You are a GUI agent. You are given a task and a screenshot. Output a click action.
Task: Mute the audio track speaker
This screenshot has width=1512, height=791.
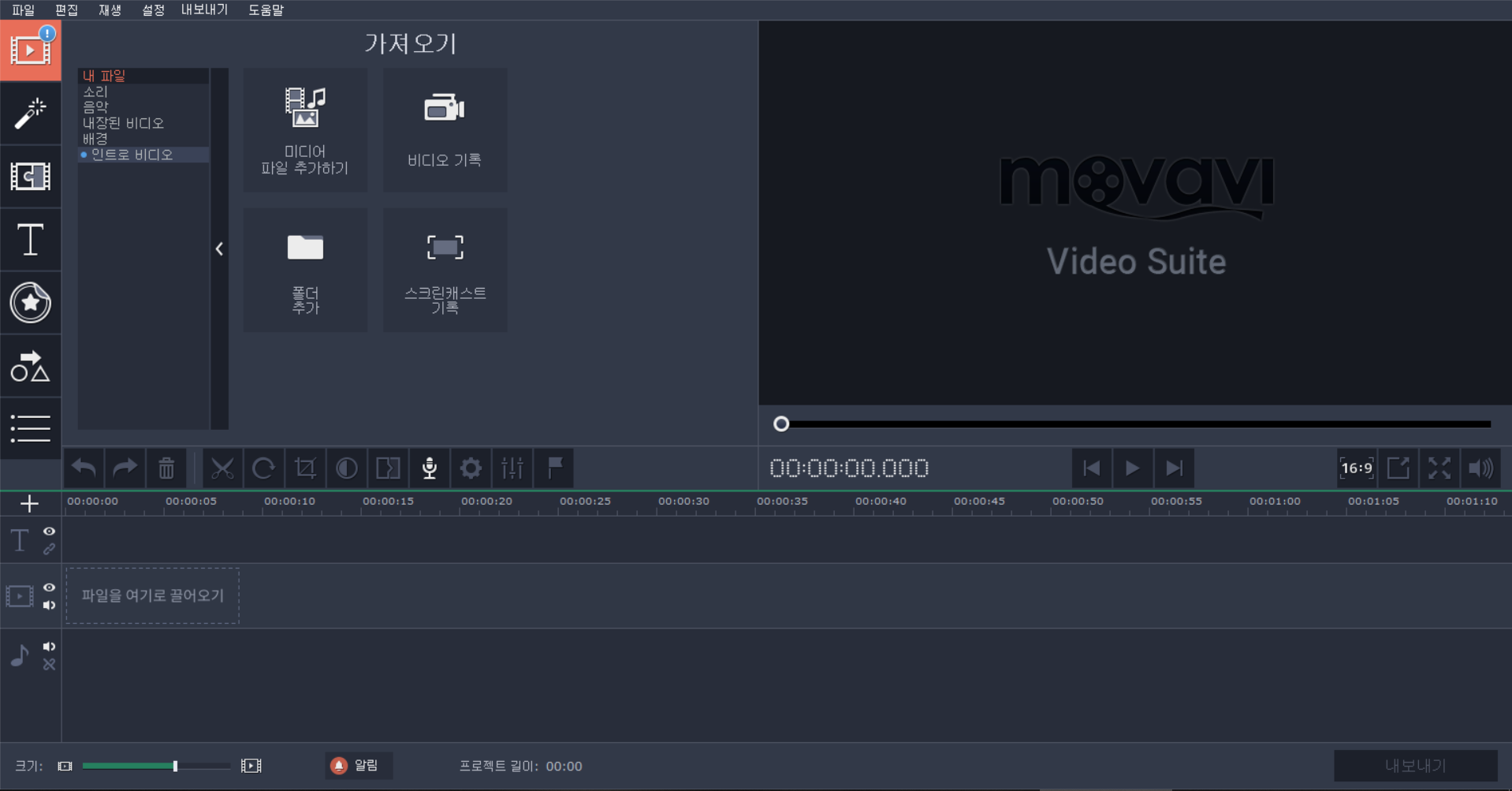(49, 647)
